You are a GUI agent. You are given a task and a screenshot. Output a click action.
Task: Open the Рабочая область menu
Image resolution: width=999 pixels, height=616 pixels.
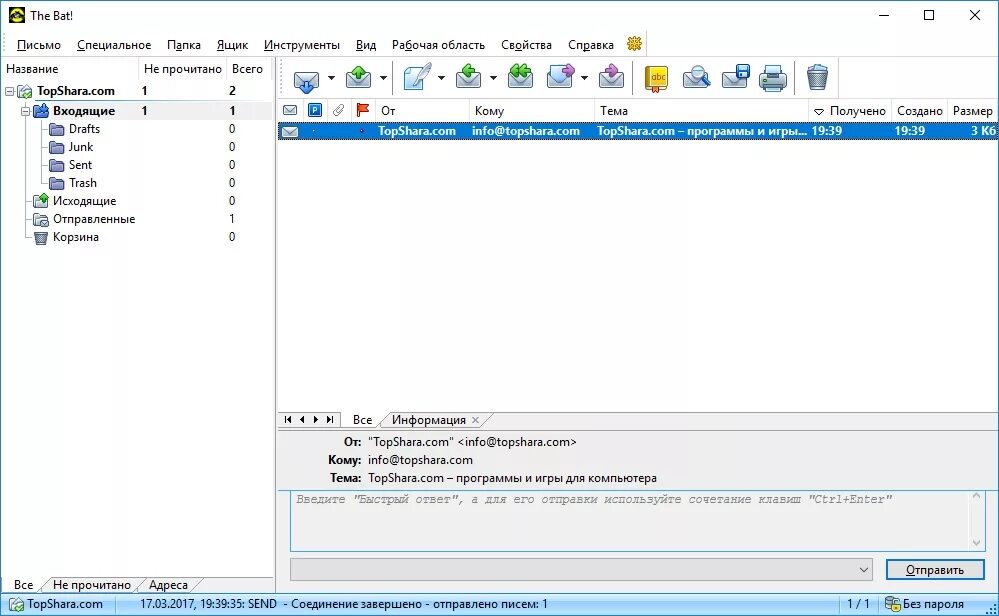pos(438,45)
